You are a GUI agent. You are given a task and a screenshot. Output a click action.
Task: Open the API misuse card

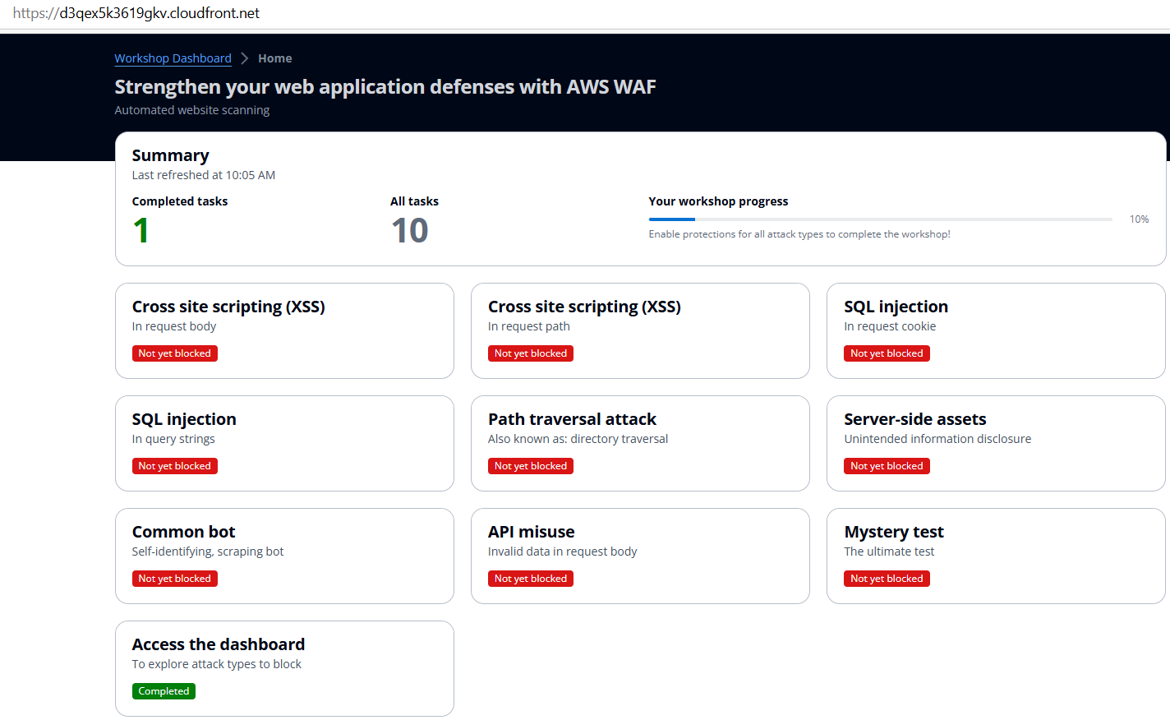[640, 555]
